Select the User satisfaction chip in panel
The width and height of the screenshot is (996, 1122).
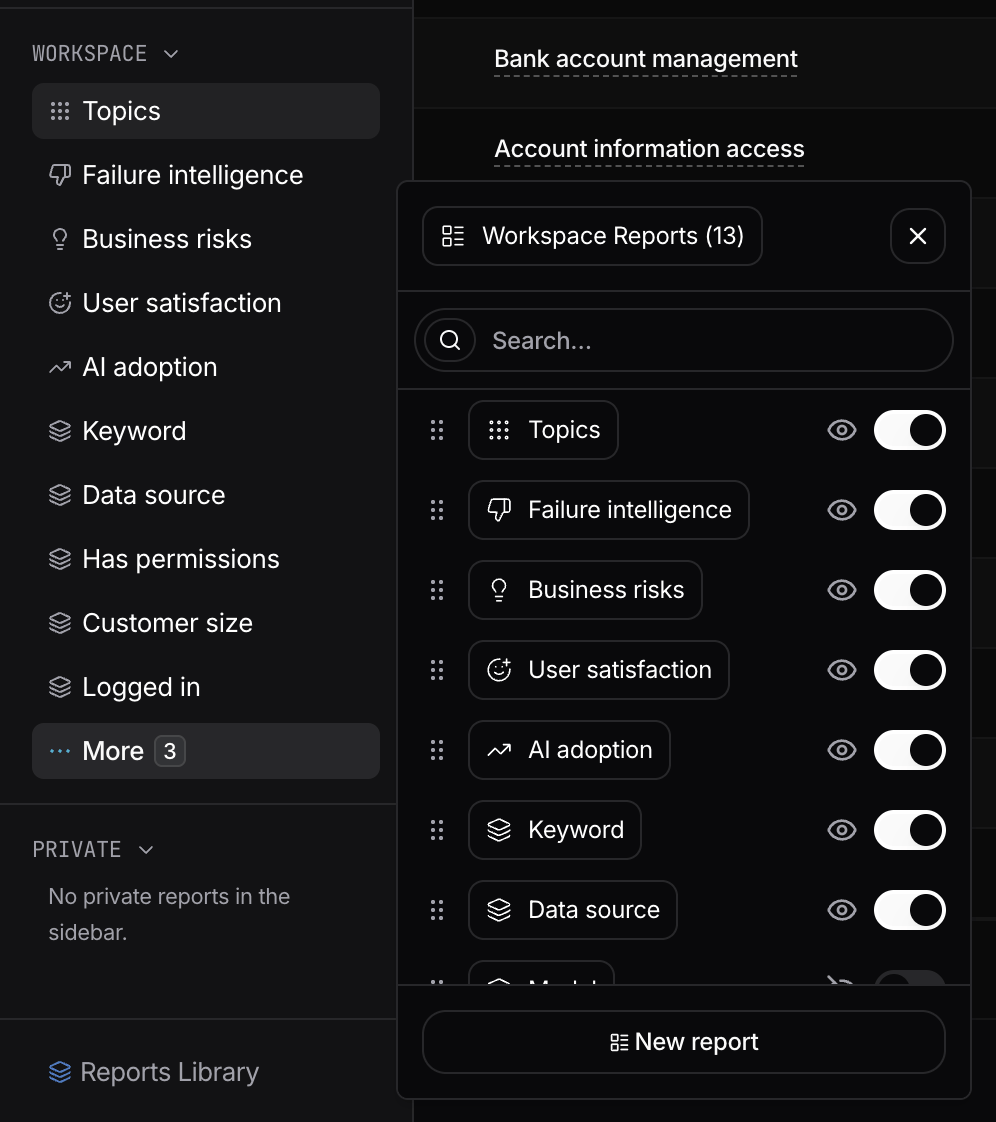pyautogui.click(x=599, y=670)
